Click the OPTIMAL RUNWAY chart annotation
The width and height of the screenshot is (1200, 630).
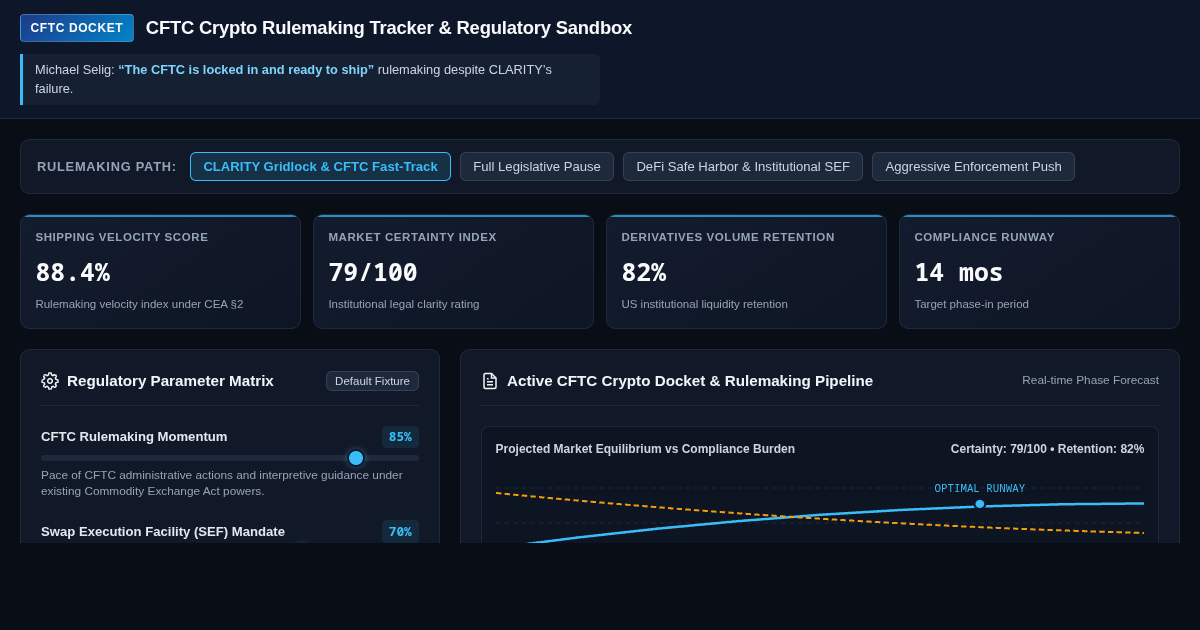pyautogui.click(x=980, y=489)
